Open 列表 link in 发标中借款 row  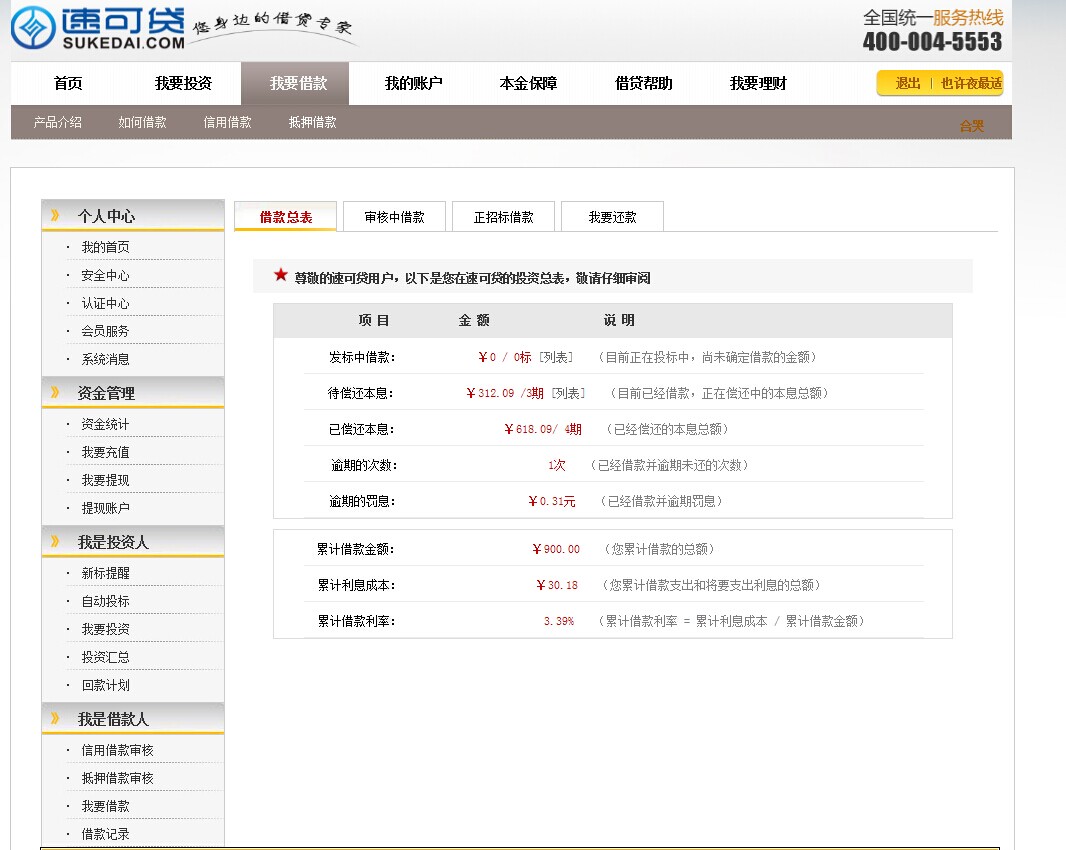tap(556, 357)
